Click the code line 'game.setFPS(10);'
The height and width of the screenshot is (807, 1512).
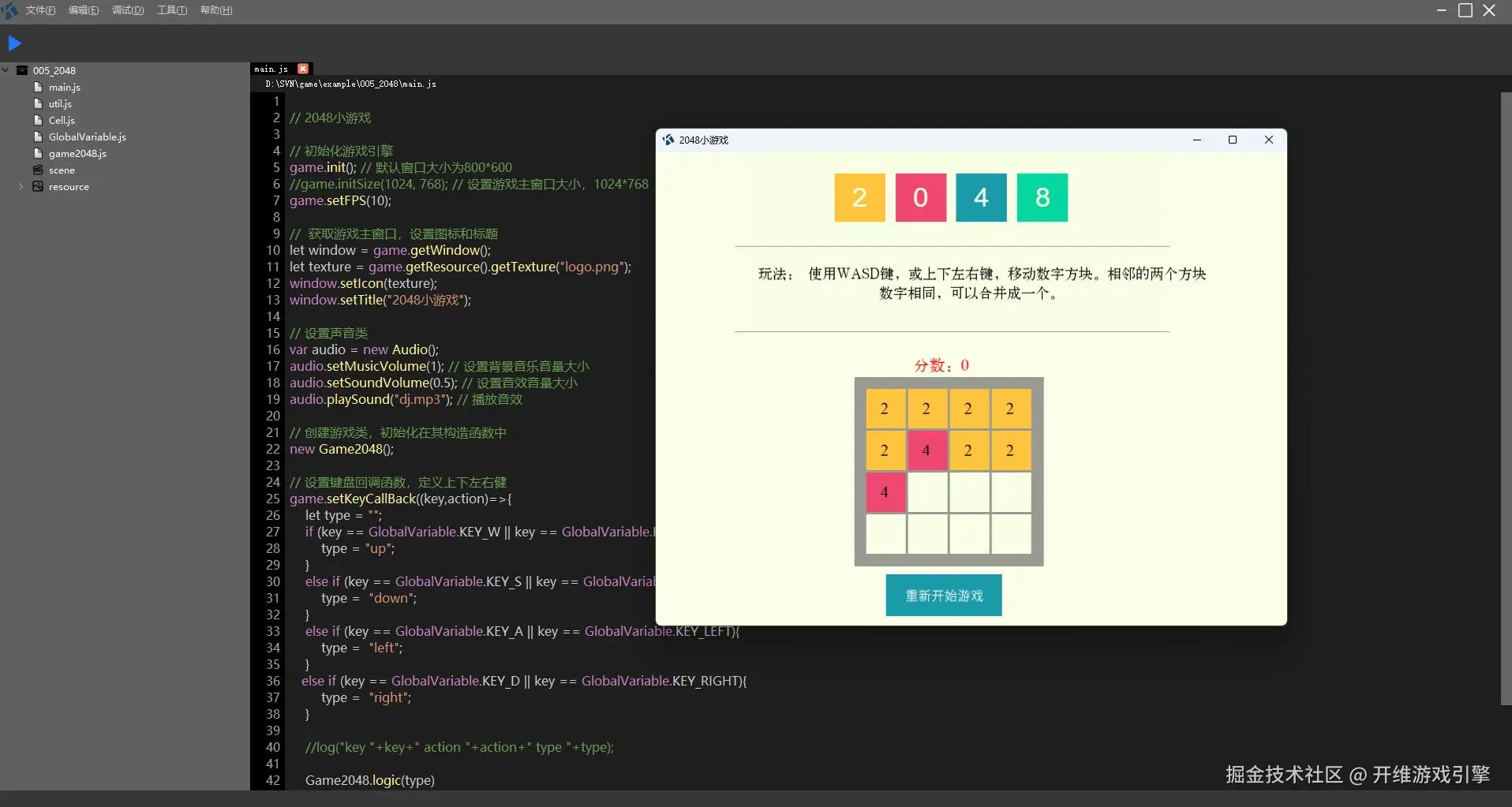click(x=340, y=200)
